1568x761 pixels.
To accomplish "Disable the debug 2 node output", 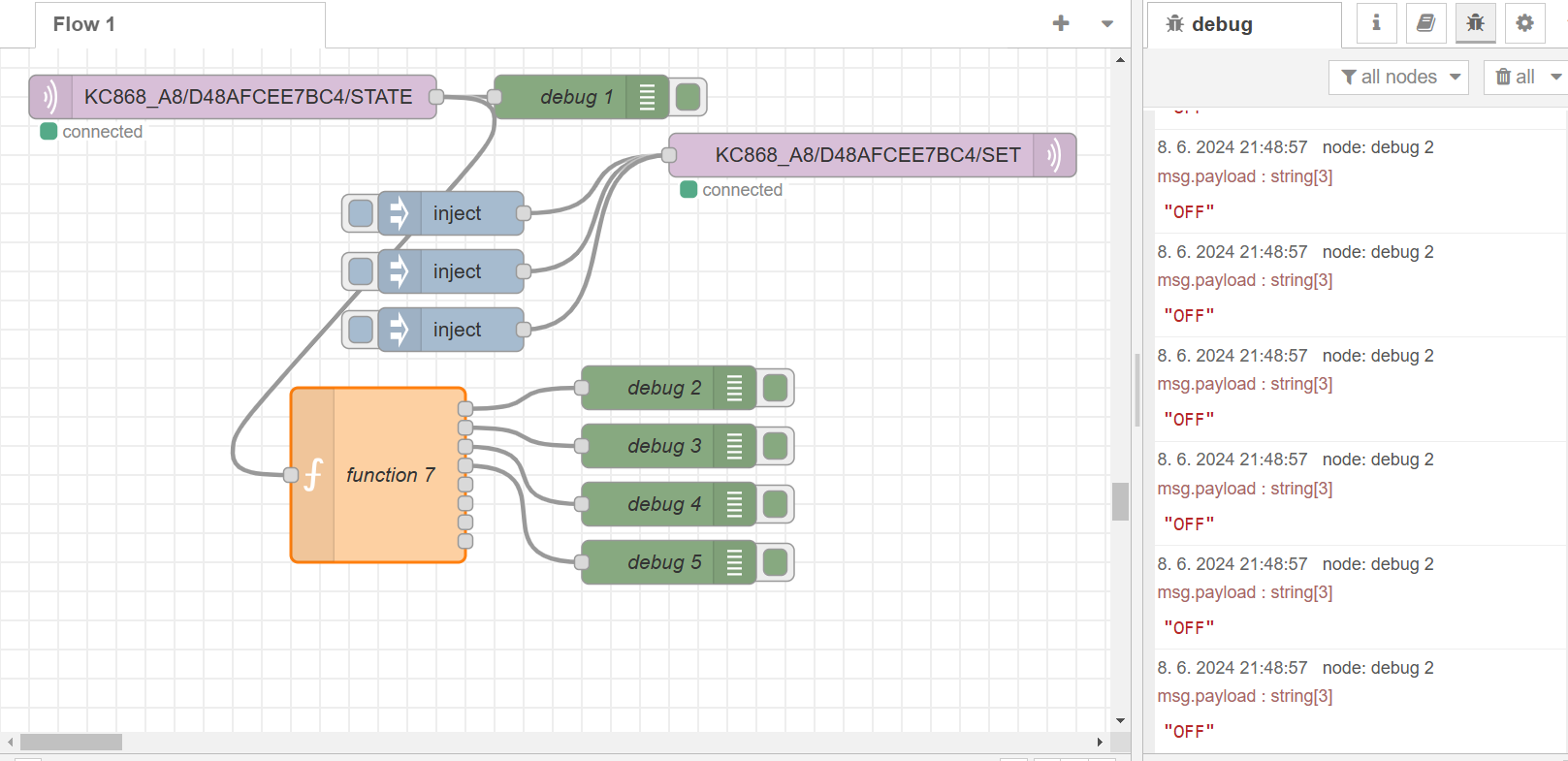I will (x=775, y=388).
